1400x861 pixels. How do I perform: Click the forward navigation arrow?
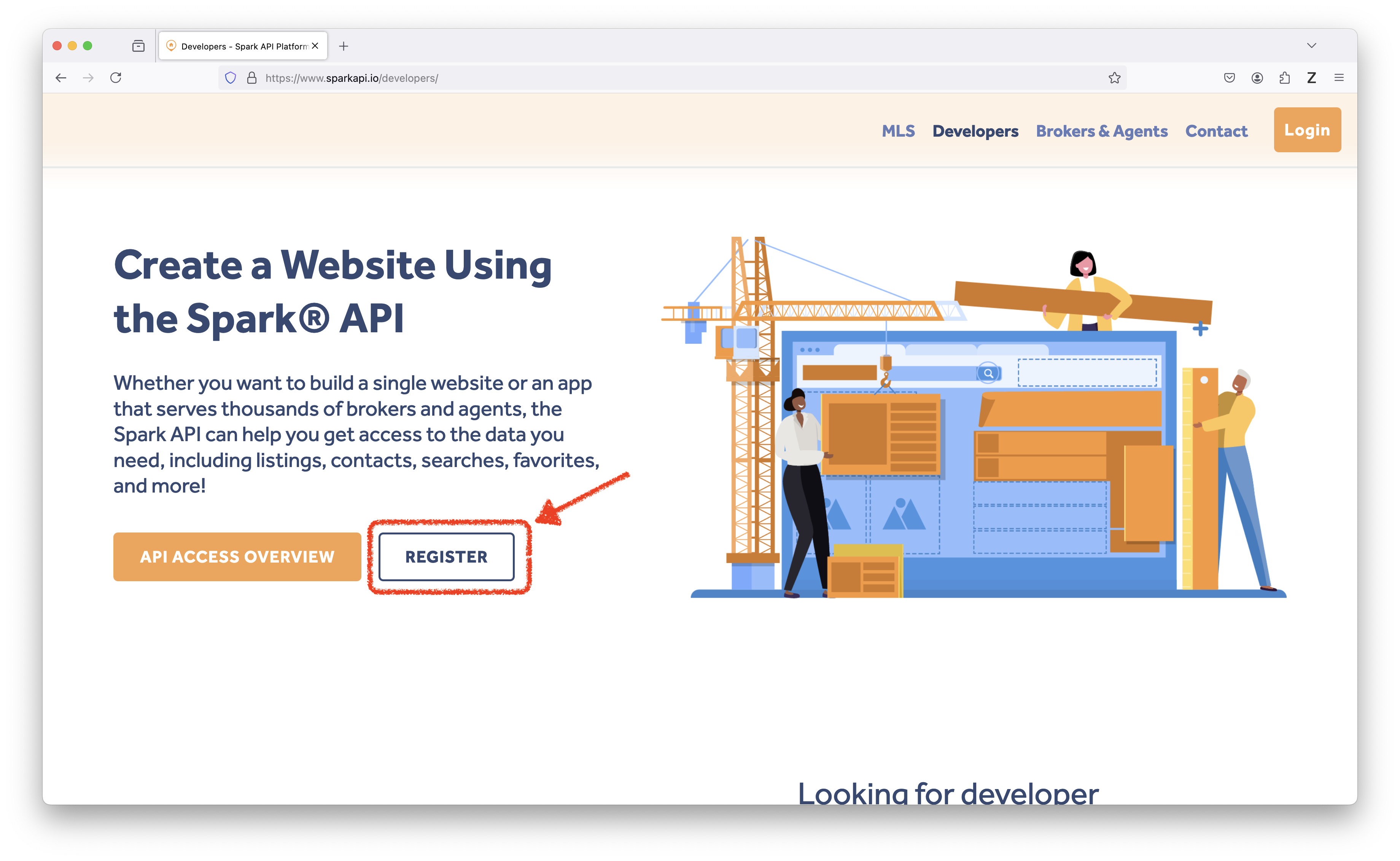[88, 78]
